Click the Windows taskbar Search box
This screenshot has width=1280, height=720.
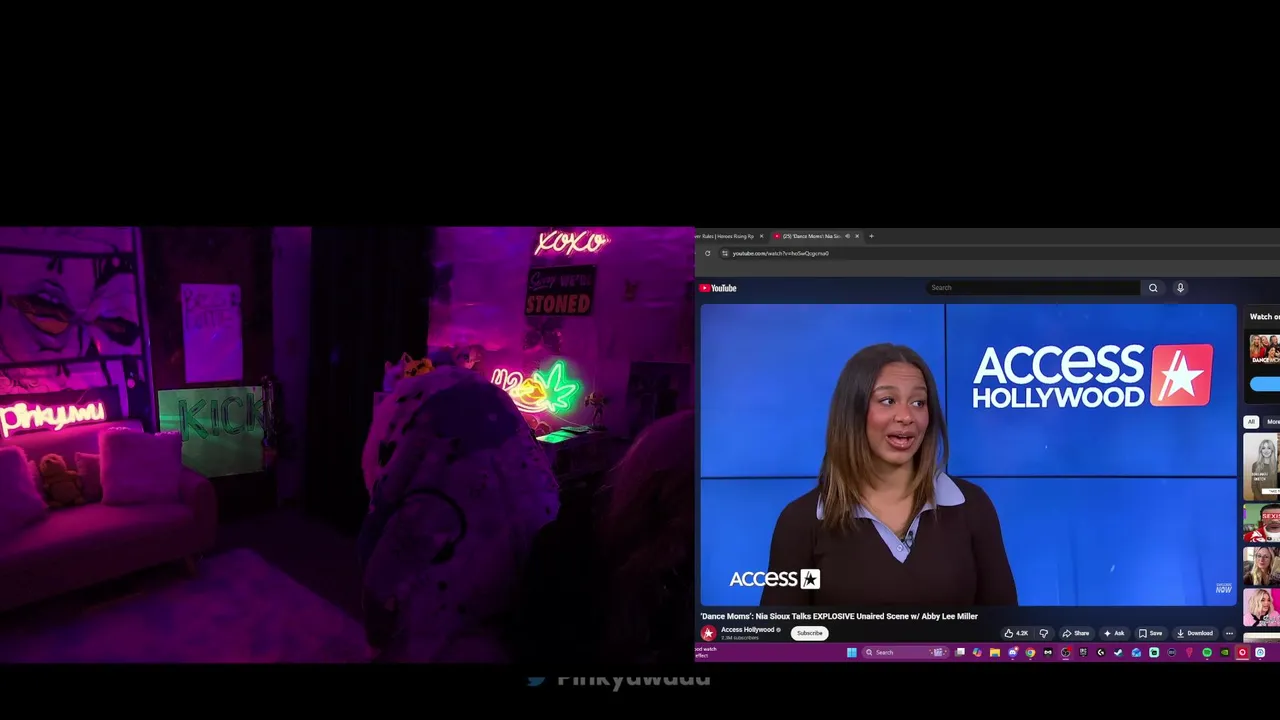(905, 652)
